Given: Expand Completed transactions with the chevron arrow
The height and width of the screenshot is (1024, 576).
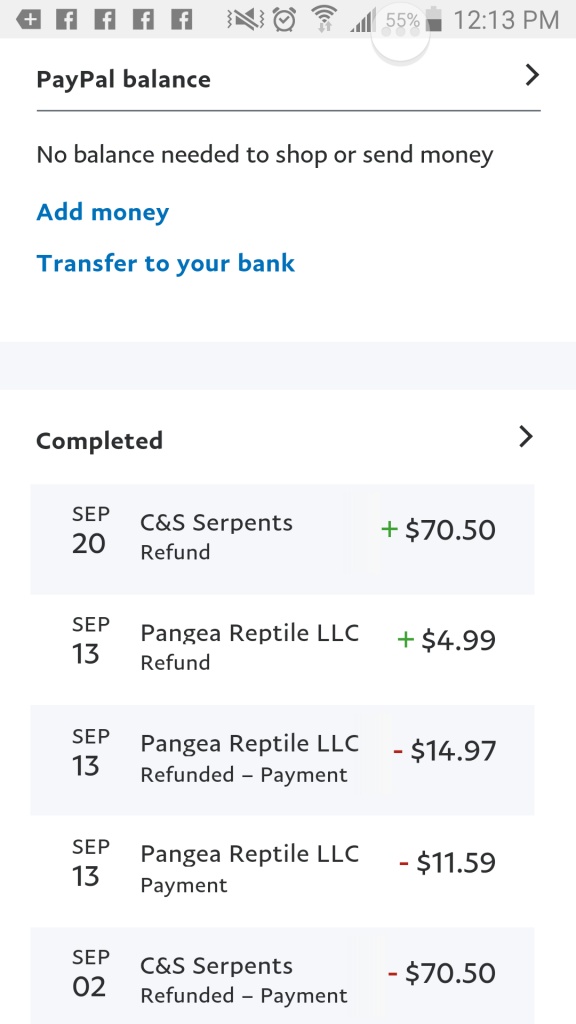Looking at the screenshot, I should pyautogui.click(x=526, y=436).
